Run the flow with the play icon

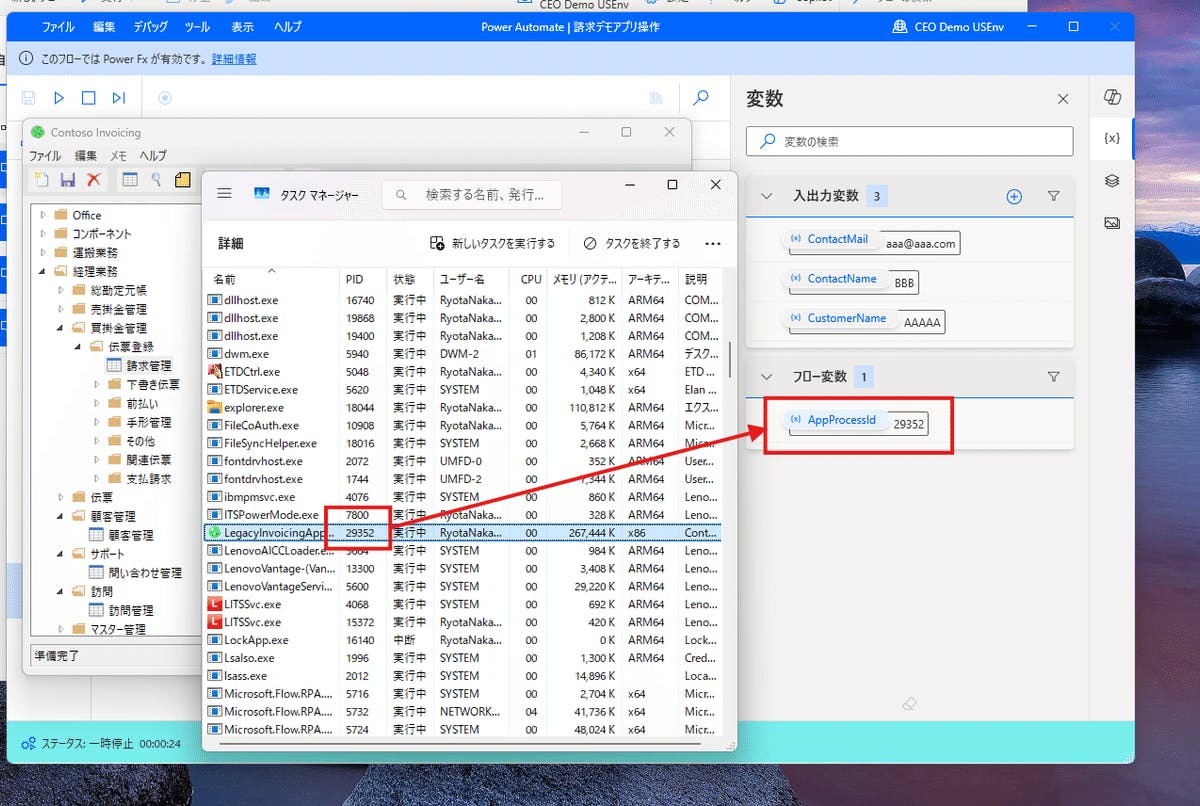pos(59,98)
